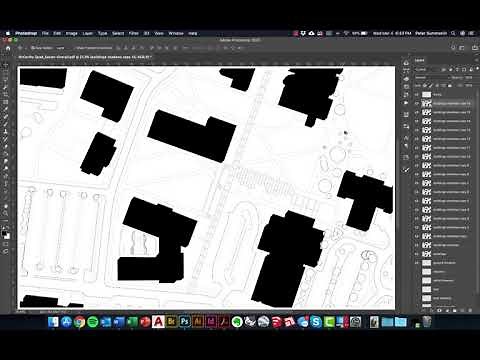Create a new group with the folder icon

tap(455, 310)
